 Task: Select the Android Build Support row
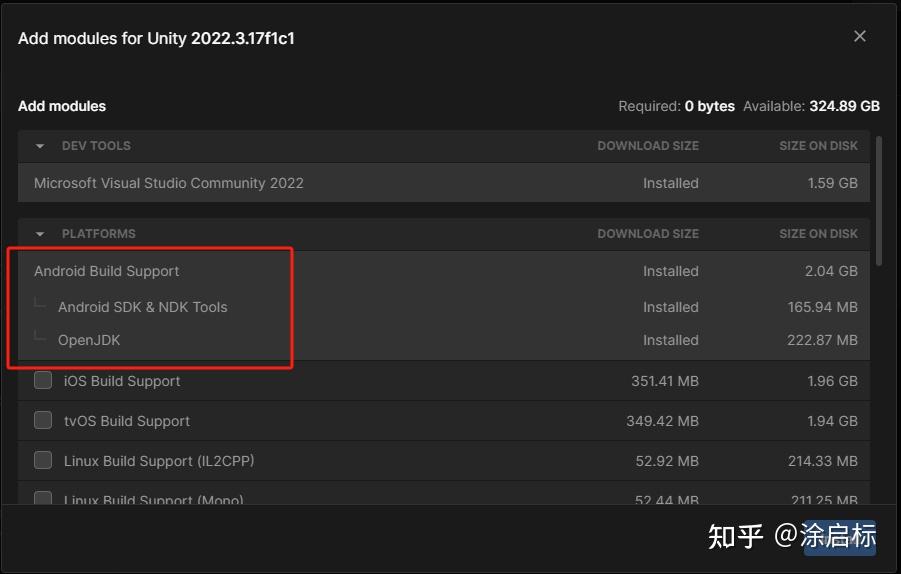tap(444, 271)
